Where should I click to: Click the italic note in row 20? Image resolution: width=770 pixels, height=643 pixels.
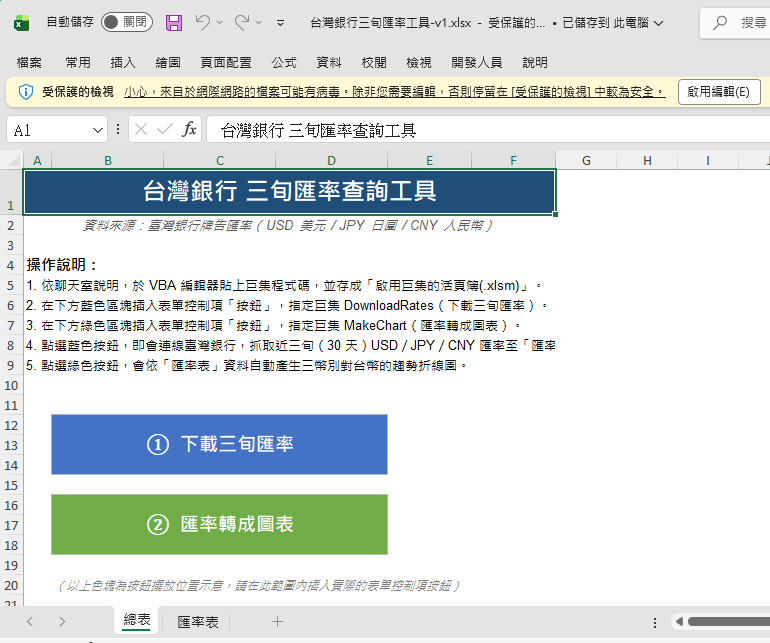[259, 586]
